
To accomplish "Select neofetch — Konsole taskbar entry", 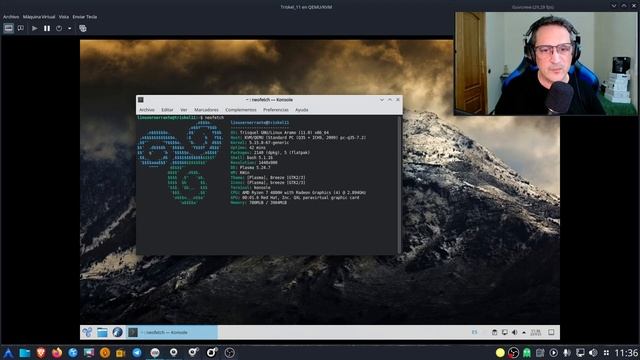I will (171, 332).
